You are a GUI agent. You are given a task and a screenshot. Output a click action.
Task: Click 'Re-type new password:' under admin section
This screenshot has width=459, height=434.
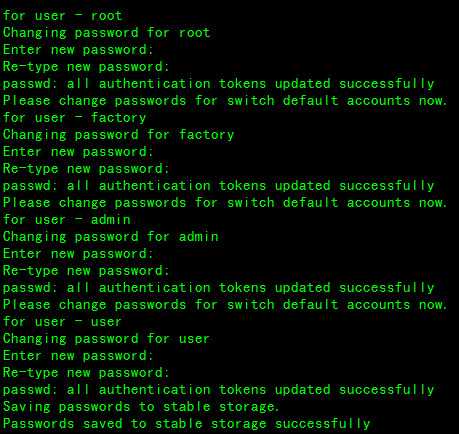[x=86, y=271]
